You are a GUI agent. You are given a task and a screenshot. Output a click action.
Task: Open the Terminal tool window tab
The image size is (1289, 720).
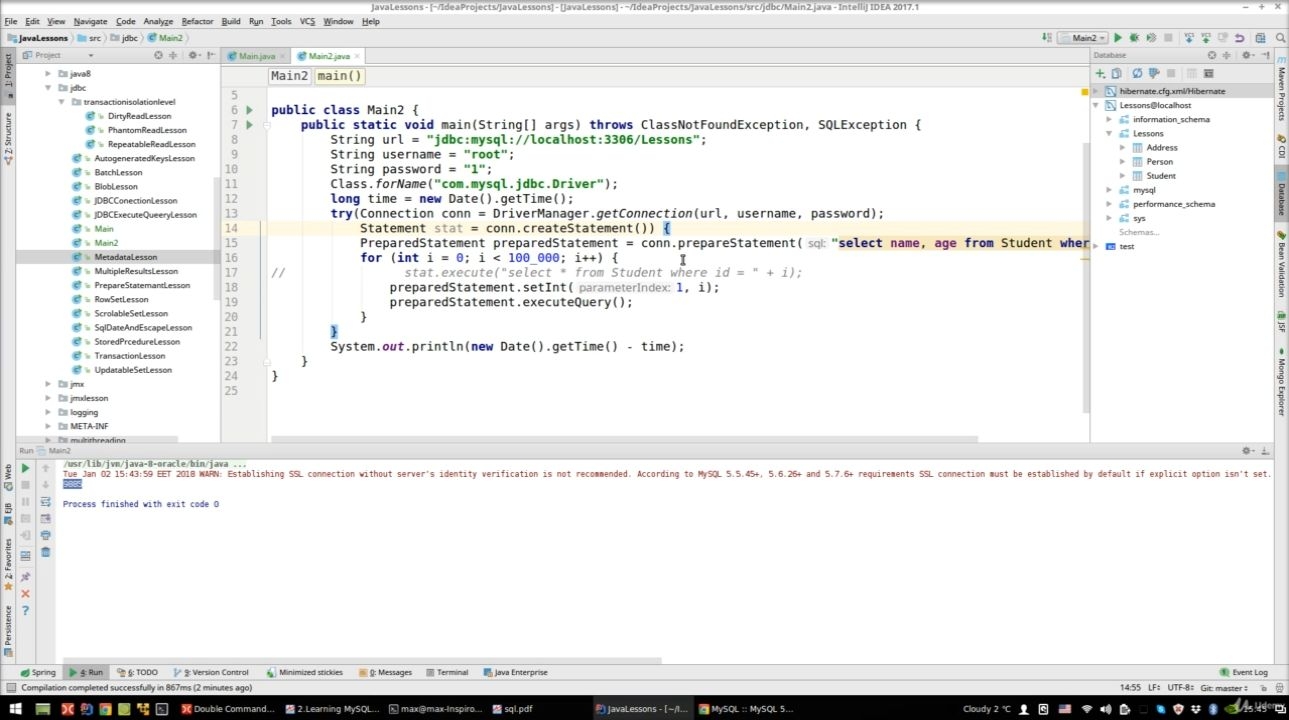click(447, 672)
